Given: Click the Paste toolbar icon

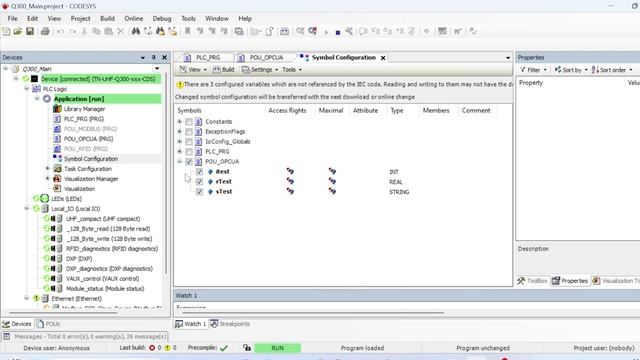Looking at the screenshot, I should tap(109, 31).
